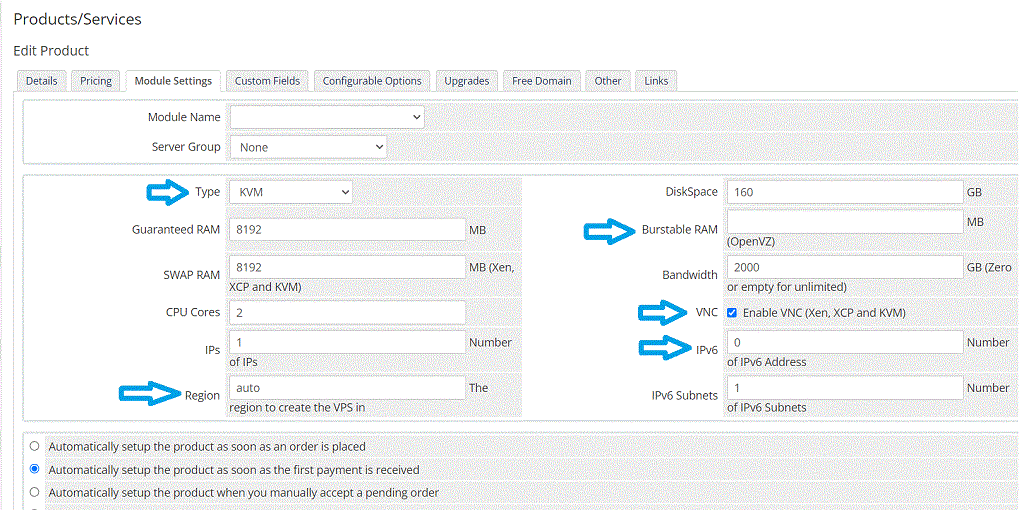
Task: Click the Region label
Action: pos(202,396)
